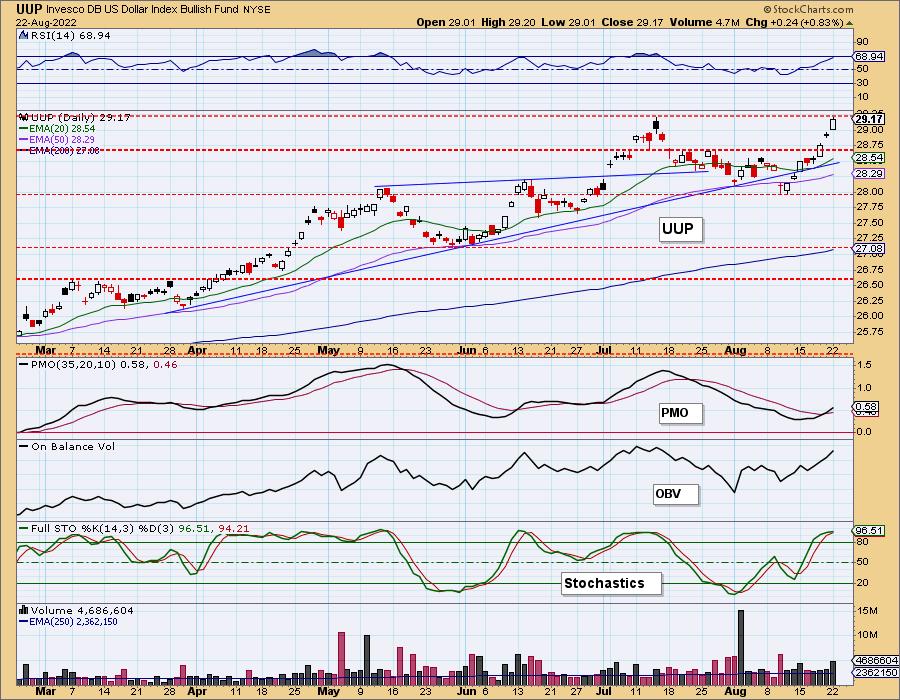This screenshot has width=900, height=700.
Task: Click the StockCharts.com copyright text
Action: [x=808, y=9]
